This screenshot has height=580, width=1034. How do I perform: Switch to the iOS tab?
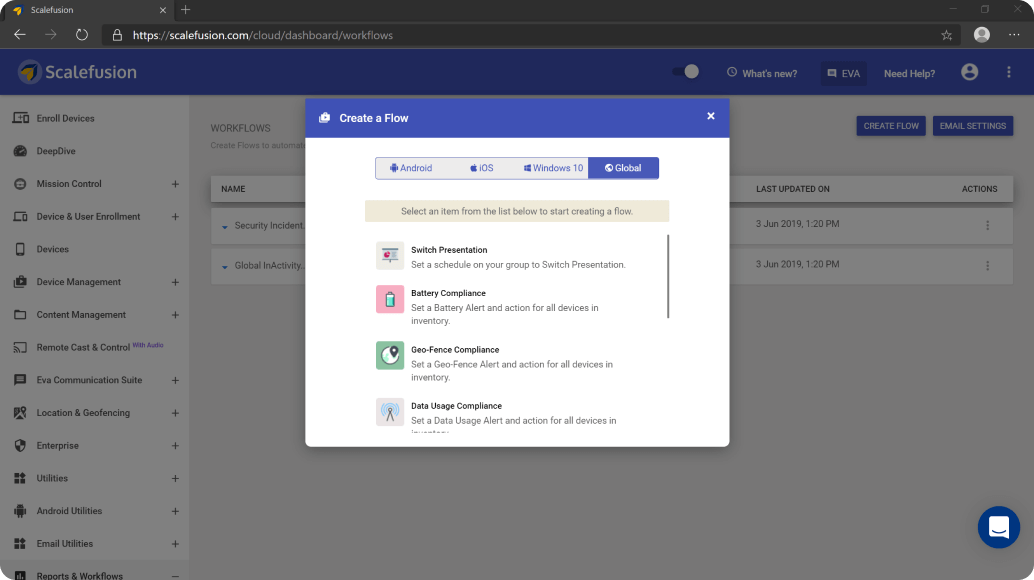pos(481,168)
